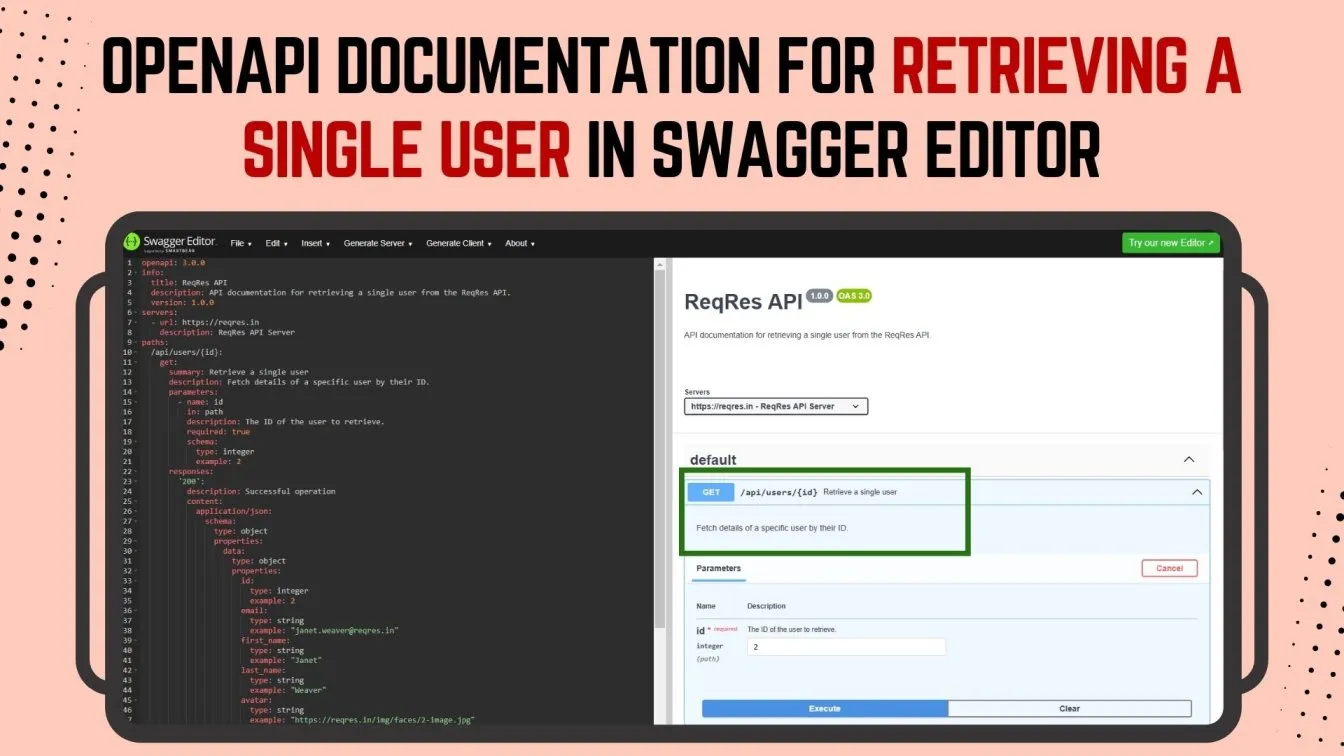1344x756 pixels.
Task: Click the 'example: "Weaver"' line
Action: (x=286, y=690)
